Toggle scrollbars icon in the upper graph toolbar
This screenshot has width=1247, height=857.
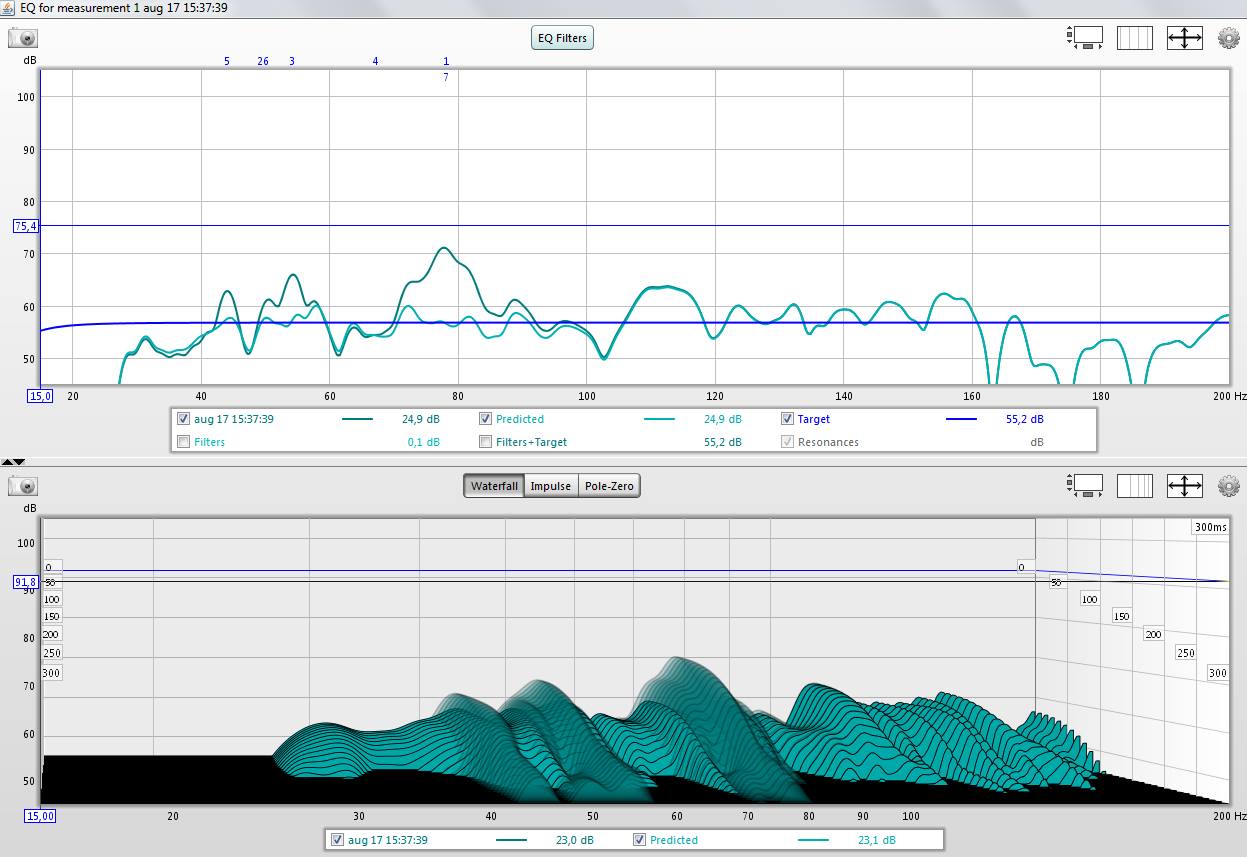[1086, 38]
